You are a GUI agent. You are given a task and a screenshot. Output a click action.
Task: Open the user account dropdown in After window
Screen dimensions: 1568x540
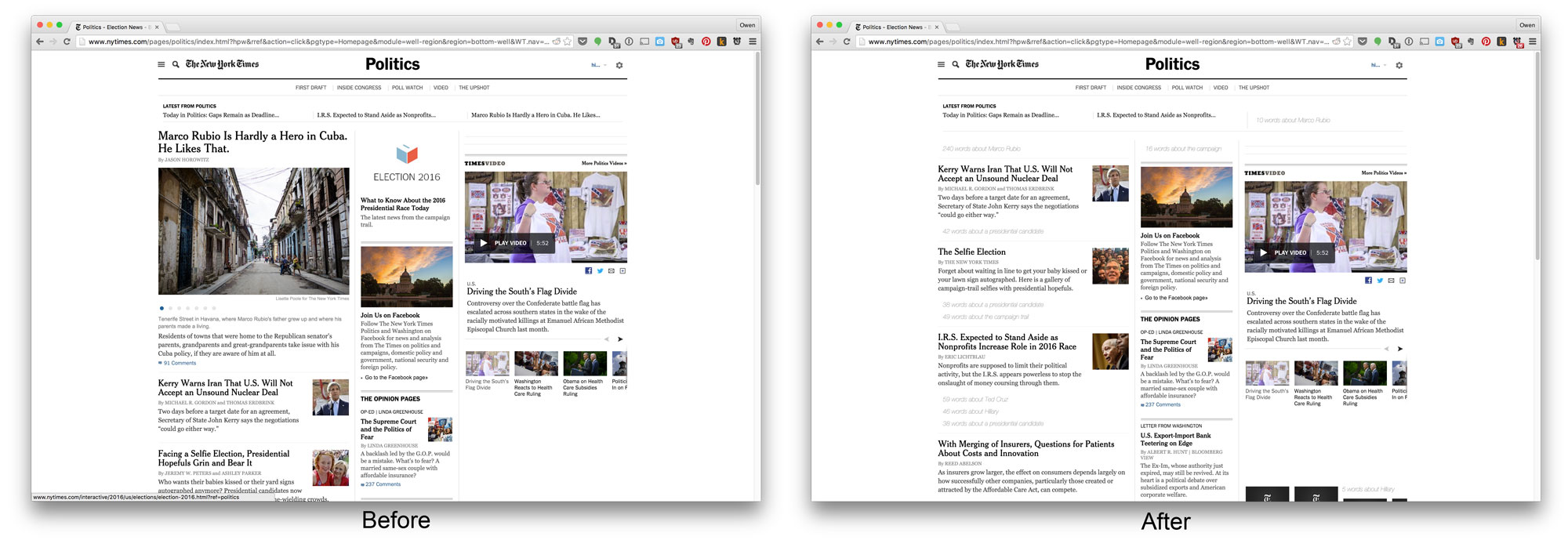tap(1379, 65)
